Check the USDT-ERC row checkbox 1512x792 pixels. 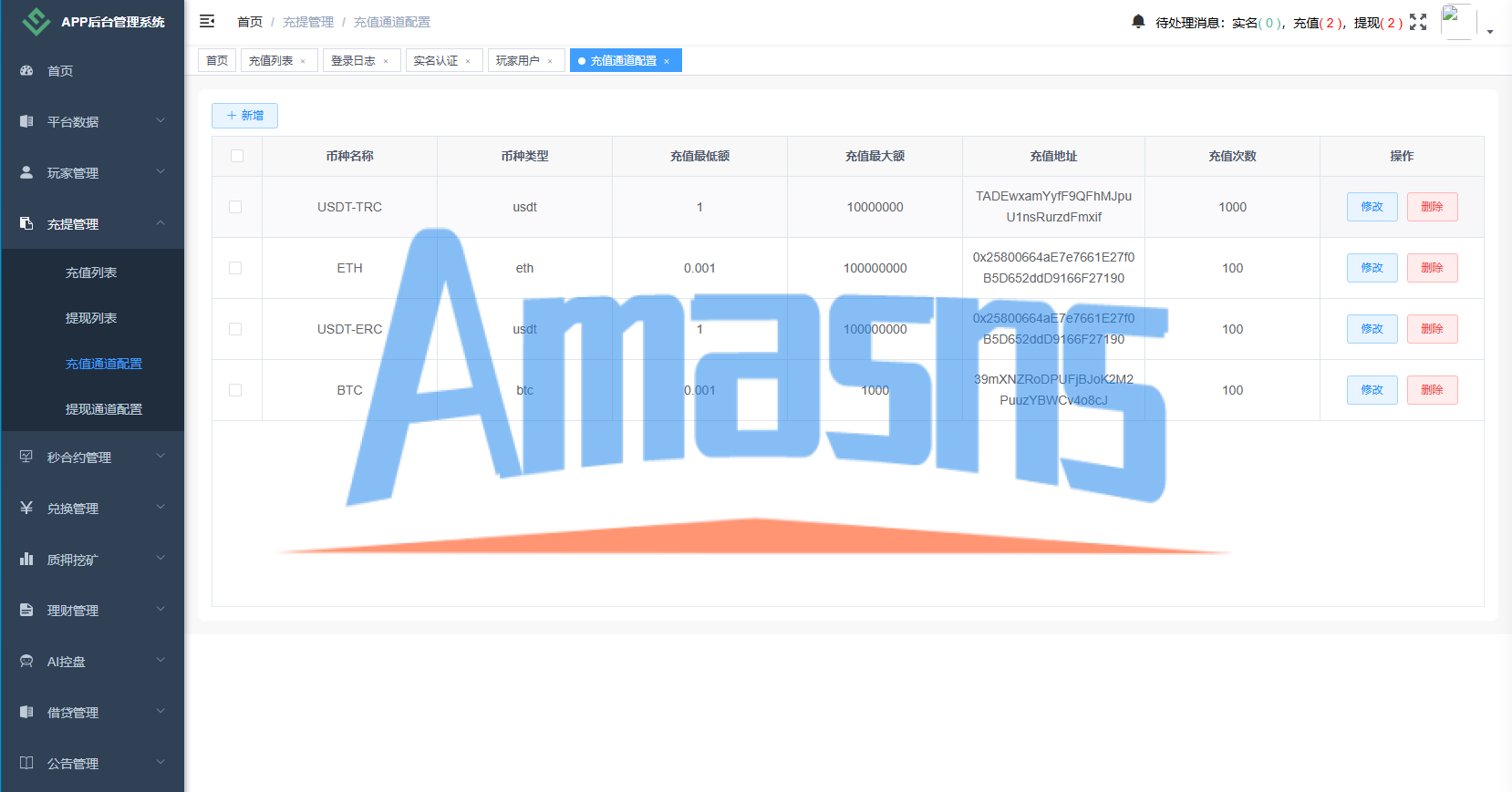235,329
